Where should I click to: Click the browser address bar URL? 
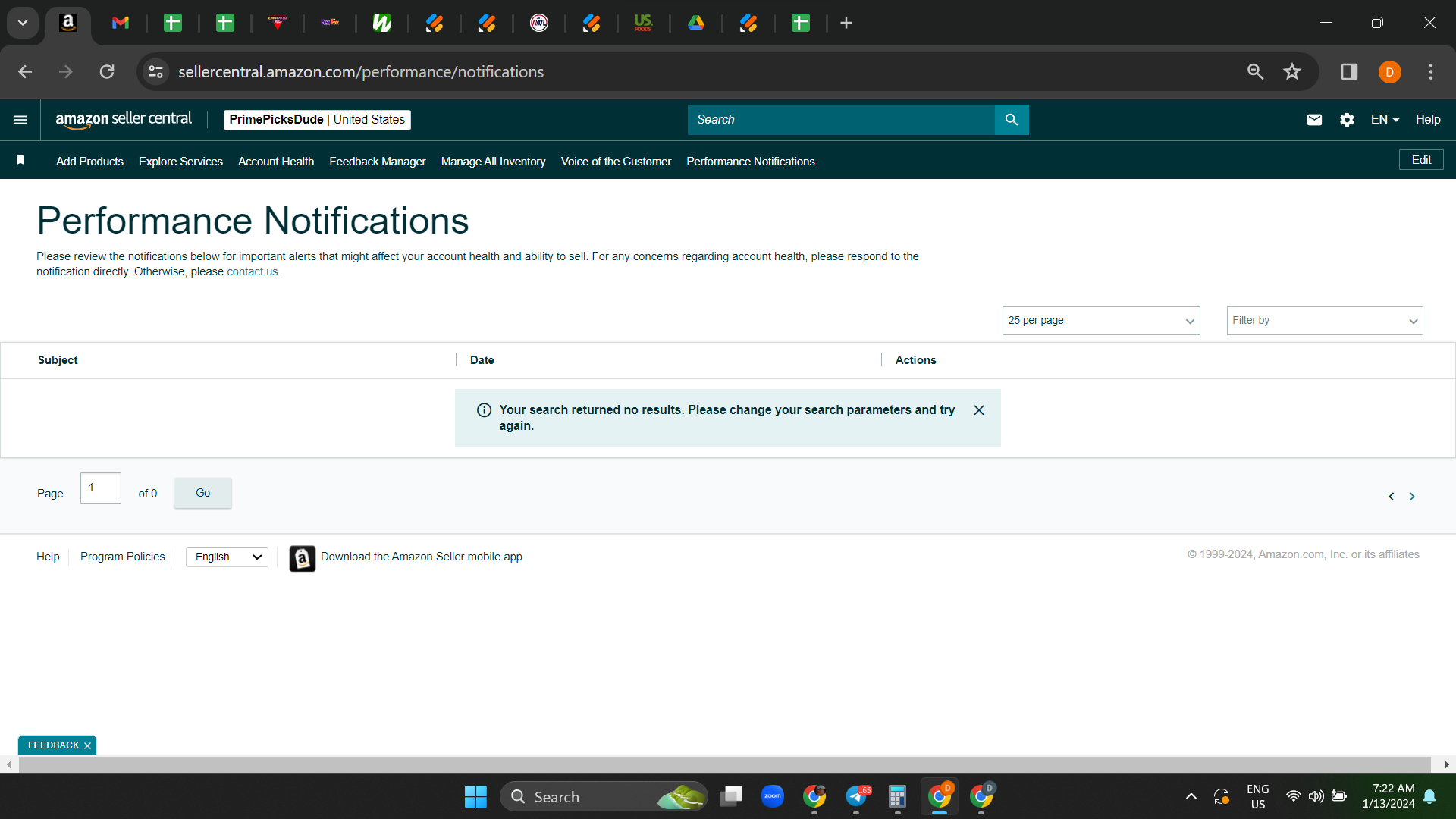(361, 72)
